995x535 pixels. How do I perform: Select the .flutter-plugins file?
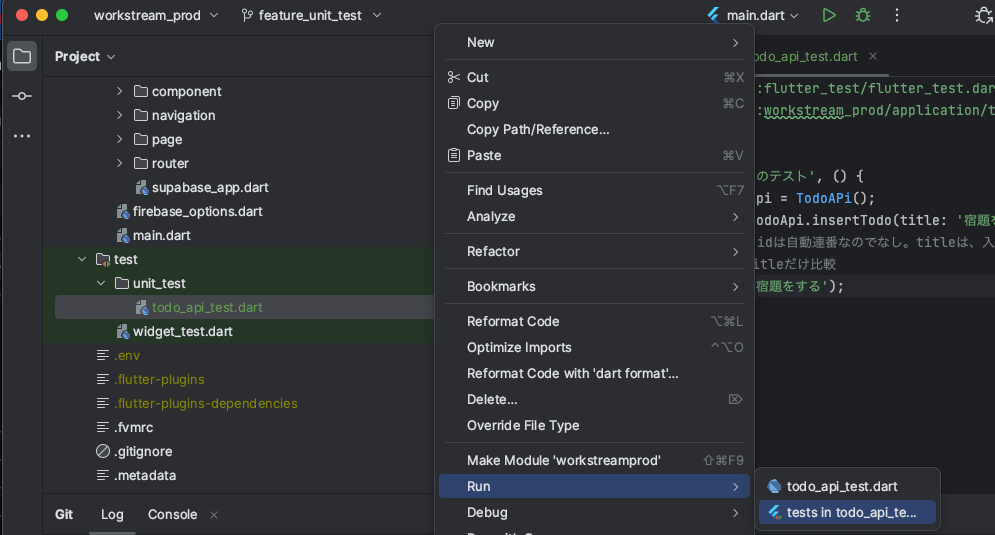click(159, 380)
